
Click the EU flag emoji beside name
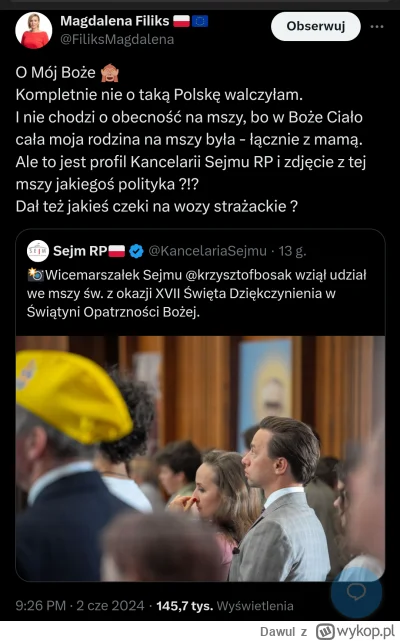(x=200, y=21)
